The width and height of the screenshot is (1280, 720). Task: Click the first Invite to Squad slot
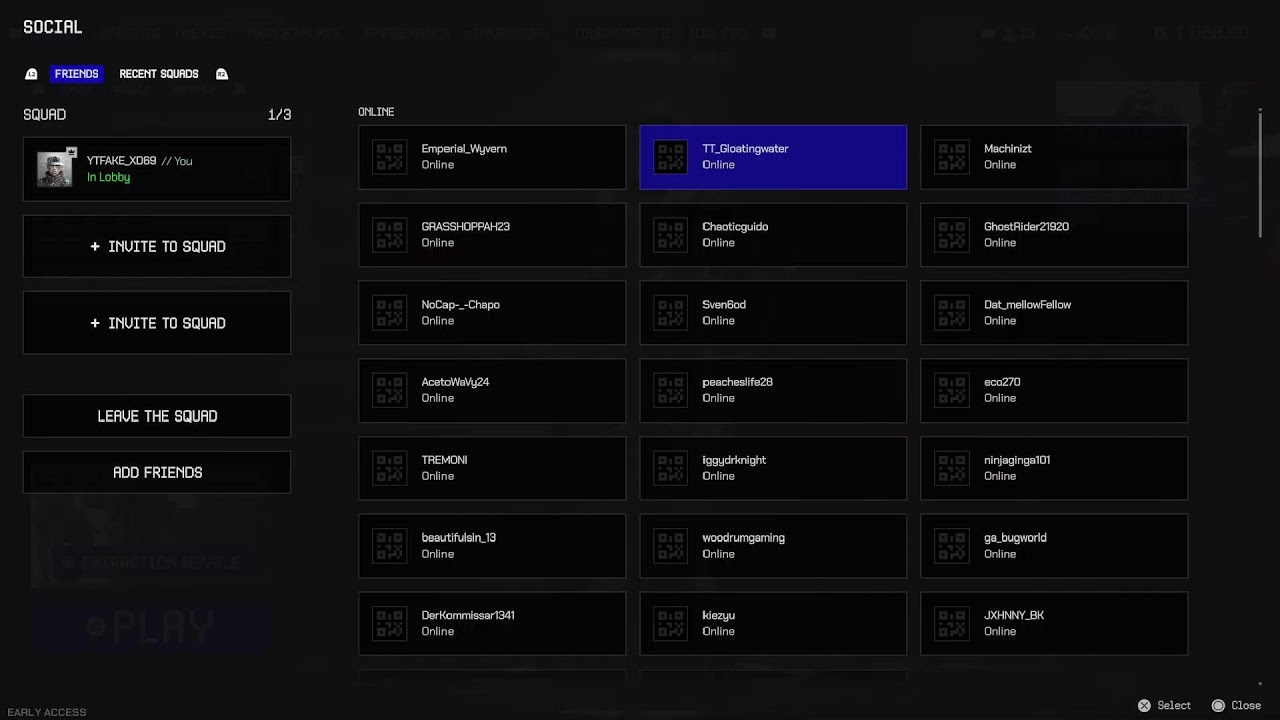pyautogui.click(x=157, y=246)
